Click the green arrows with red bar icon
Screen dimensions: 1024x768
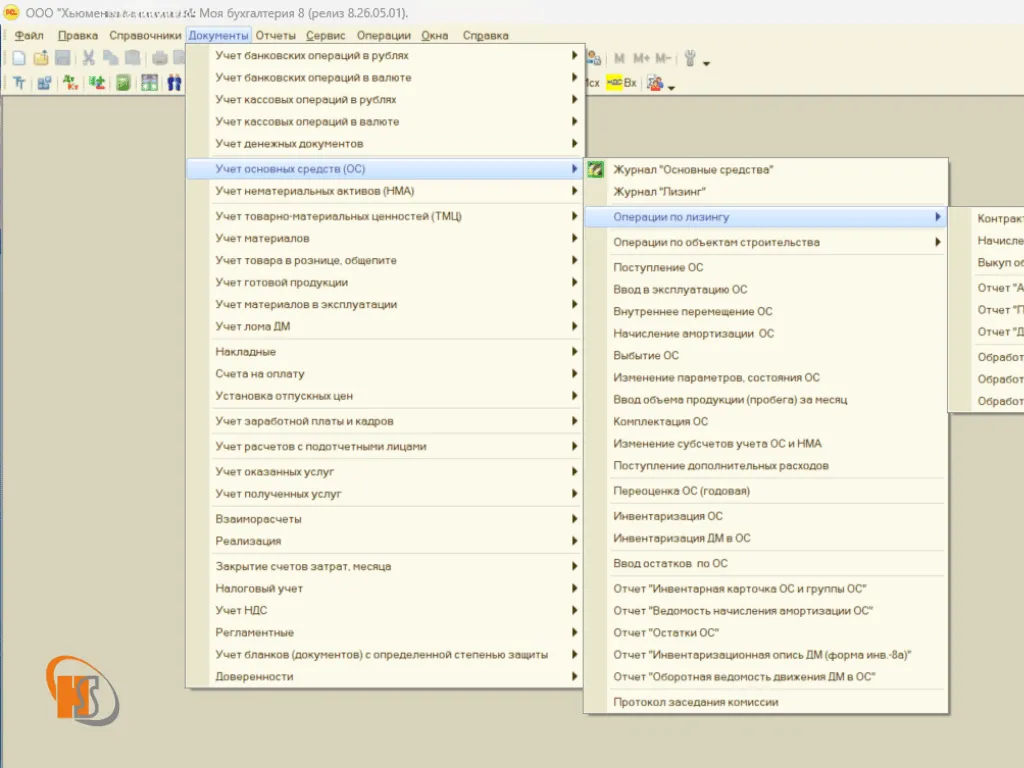[97, 83]
